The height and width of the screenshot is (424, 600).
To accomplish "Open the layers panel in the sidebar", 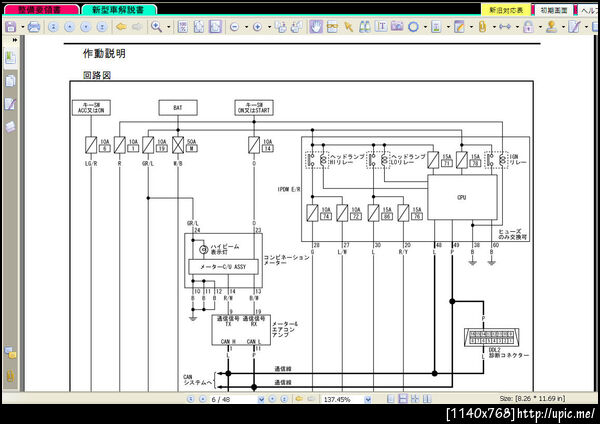I will point(10,127).
